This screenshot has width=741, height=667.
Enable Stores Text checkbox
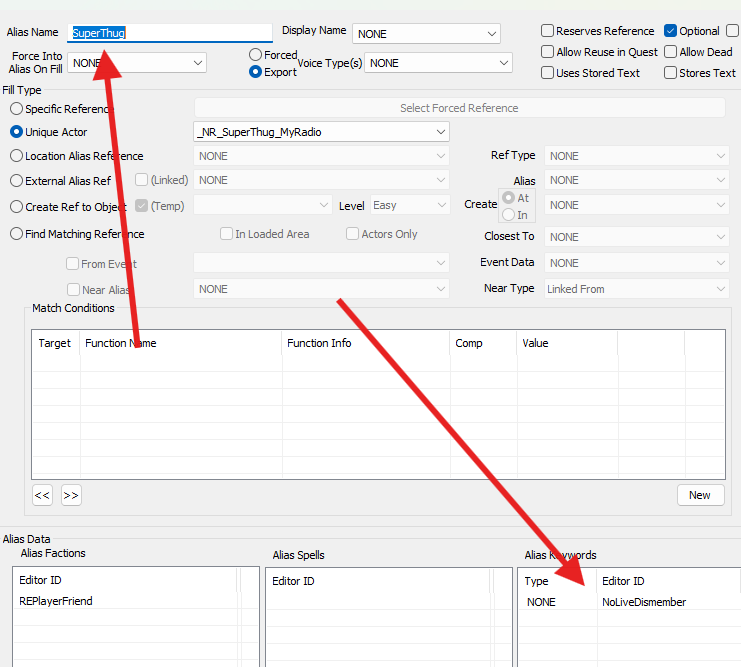pyautogui.click(x=670, y=73)
